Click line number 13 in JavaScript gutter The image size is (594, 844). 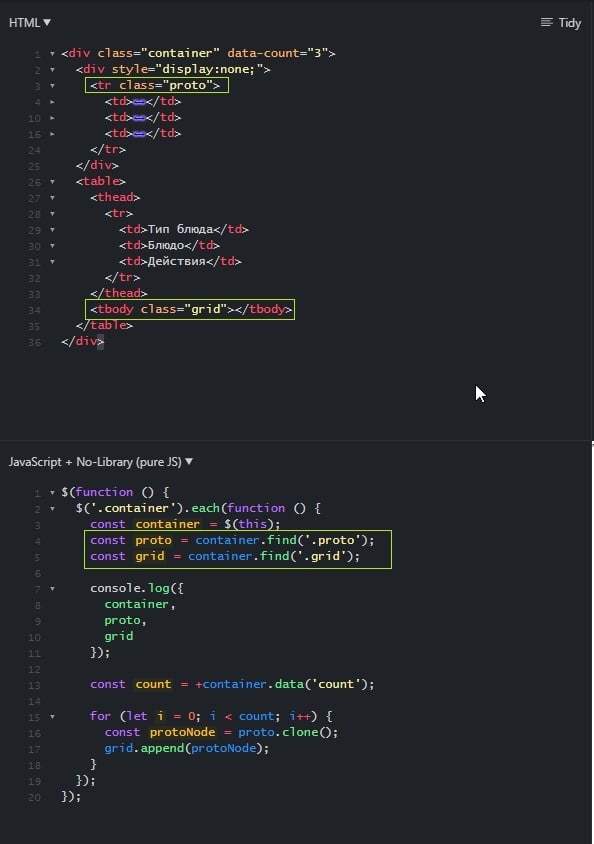(x=34, y=686)
